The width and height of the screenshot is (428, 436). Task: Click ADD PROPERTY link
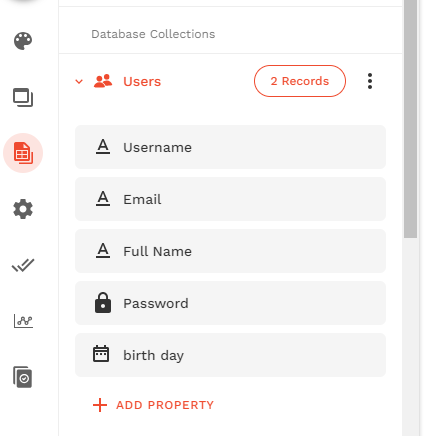[x=153, y=405]
